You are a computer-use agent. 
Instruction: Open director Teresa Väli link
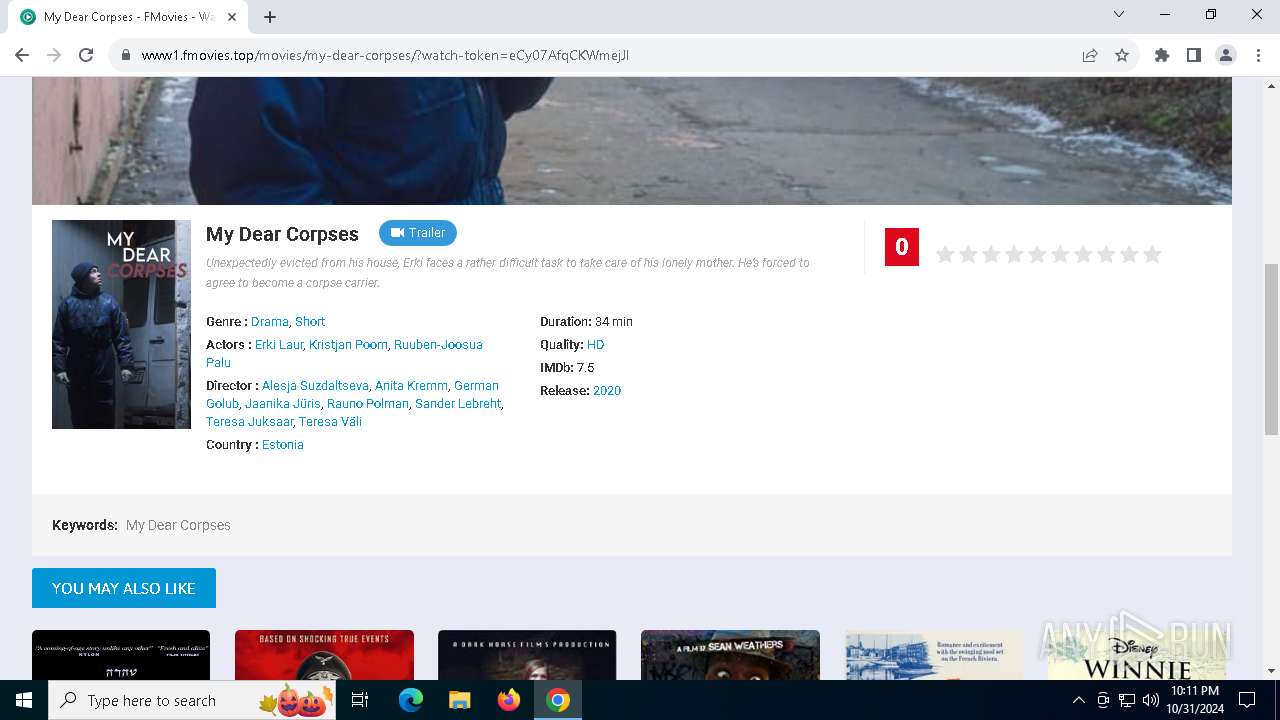330,422
